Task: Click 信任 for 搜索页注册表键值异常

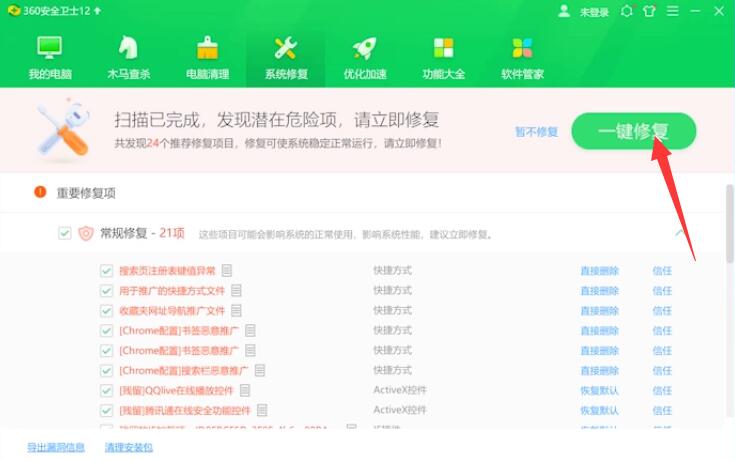Action: 662,271
